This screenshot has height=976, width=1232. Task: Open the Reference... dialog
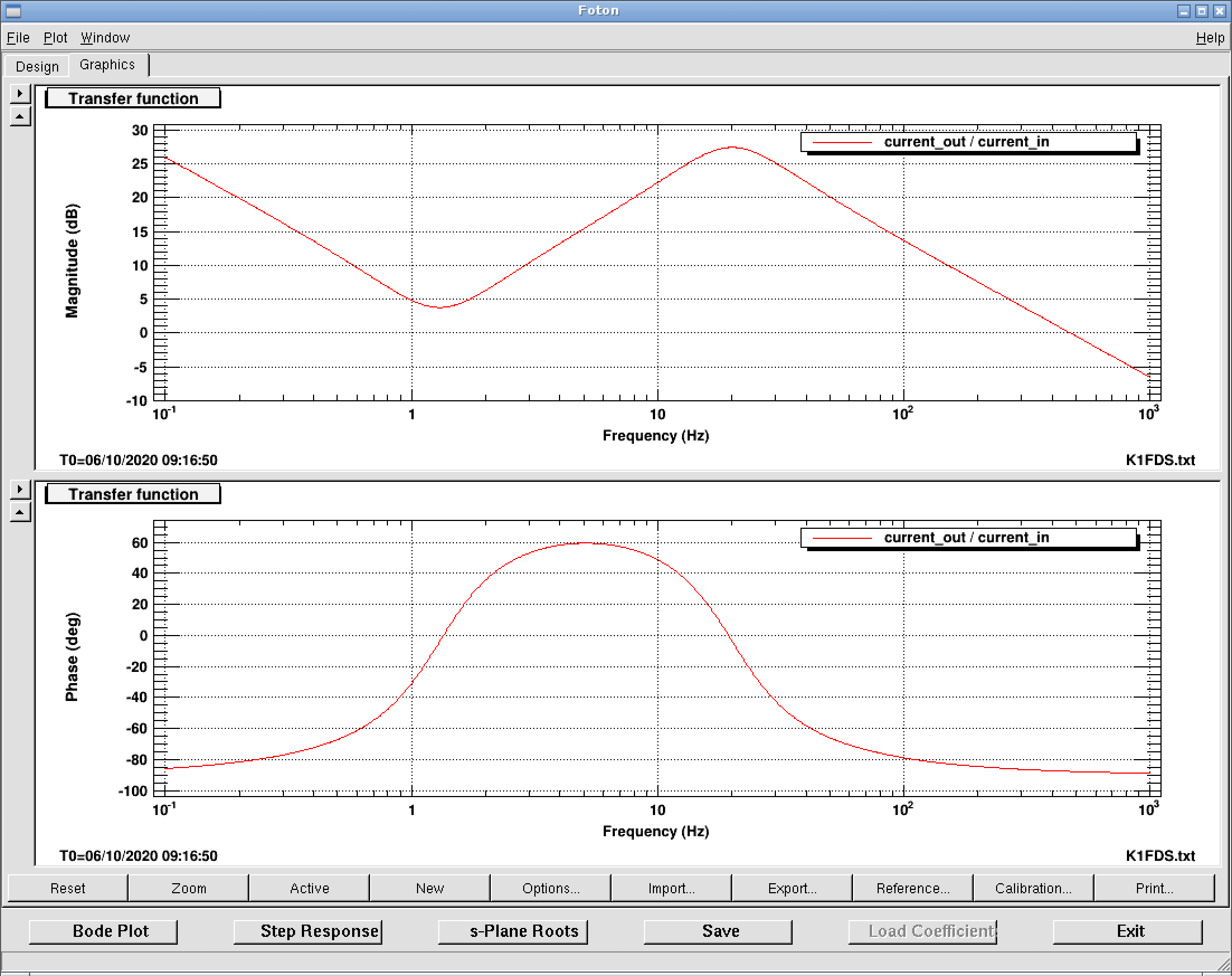913,888
